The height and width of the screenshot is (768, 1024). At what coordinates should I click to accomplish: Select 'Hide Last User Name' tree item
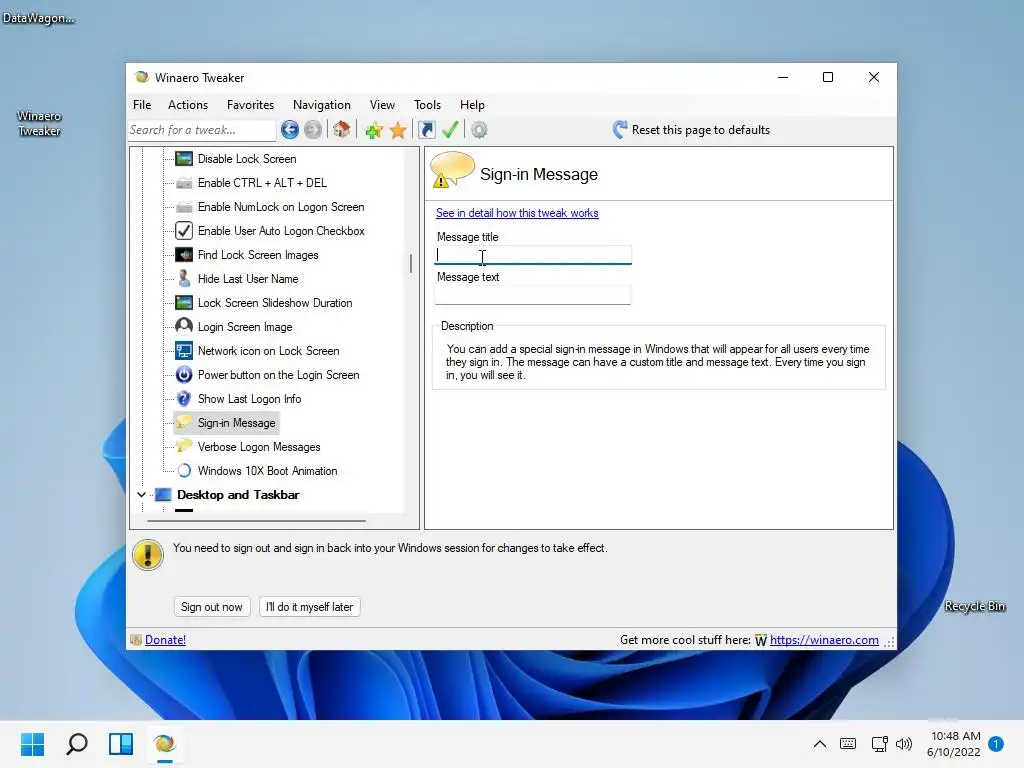point(248,279)
